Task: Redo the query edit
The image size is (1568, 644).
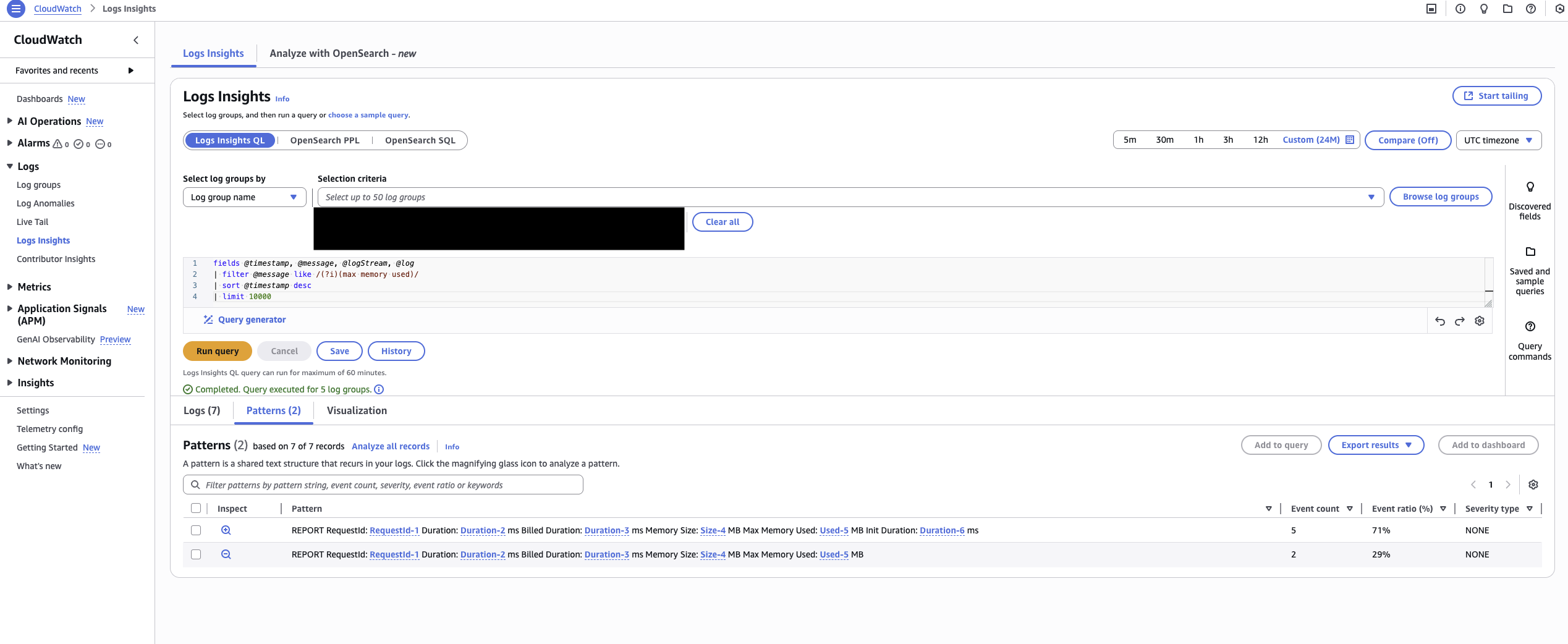Action: pos(1459,321)
